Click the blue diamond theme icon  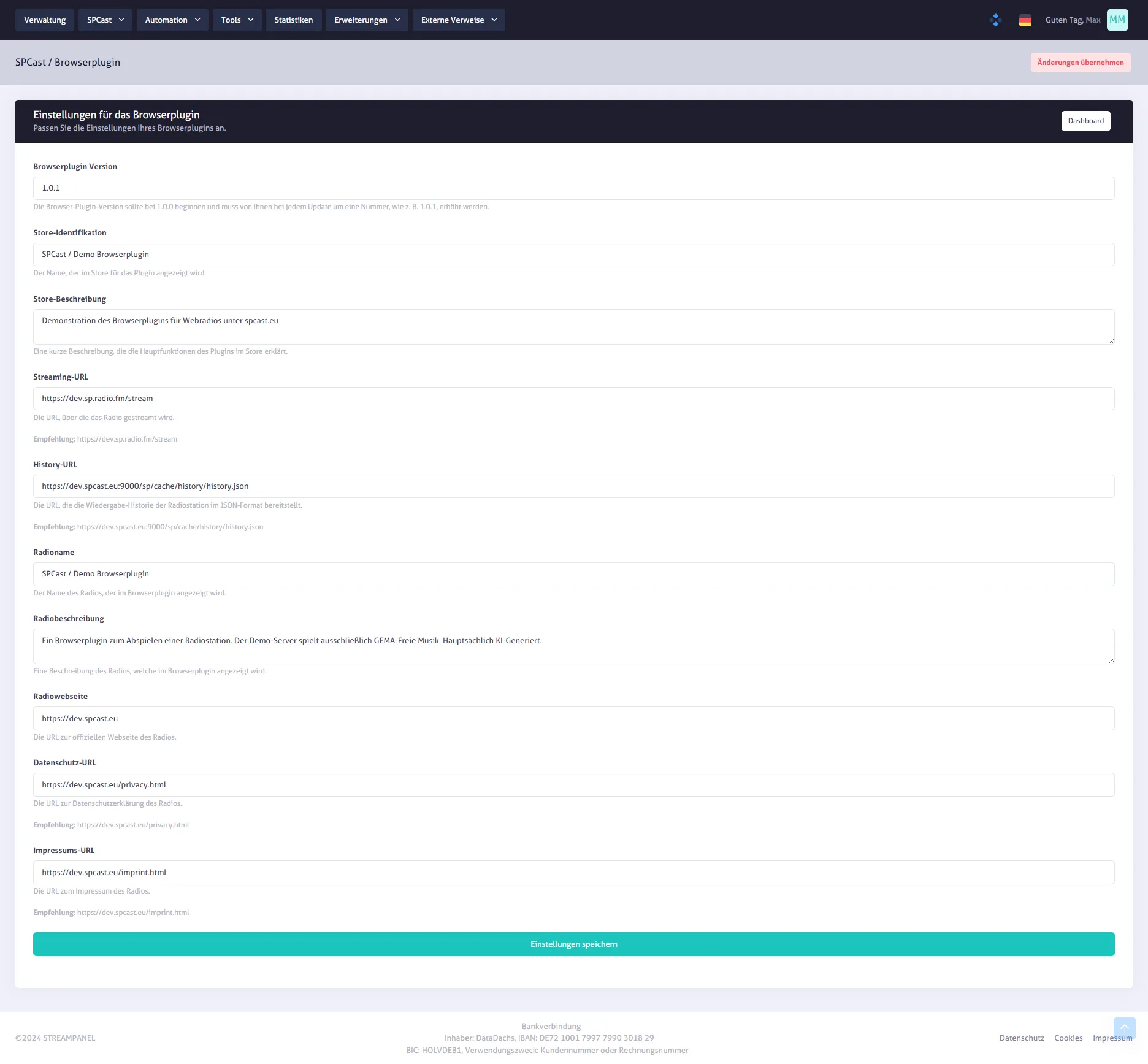click(x=996, y=20)
